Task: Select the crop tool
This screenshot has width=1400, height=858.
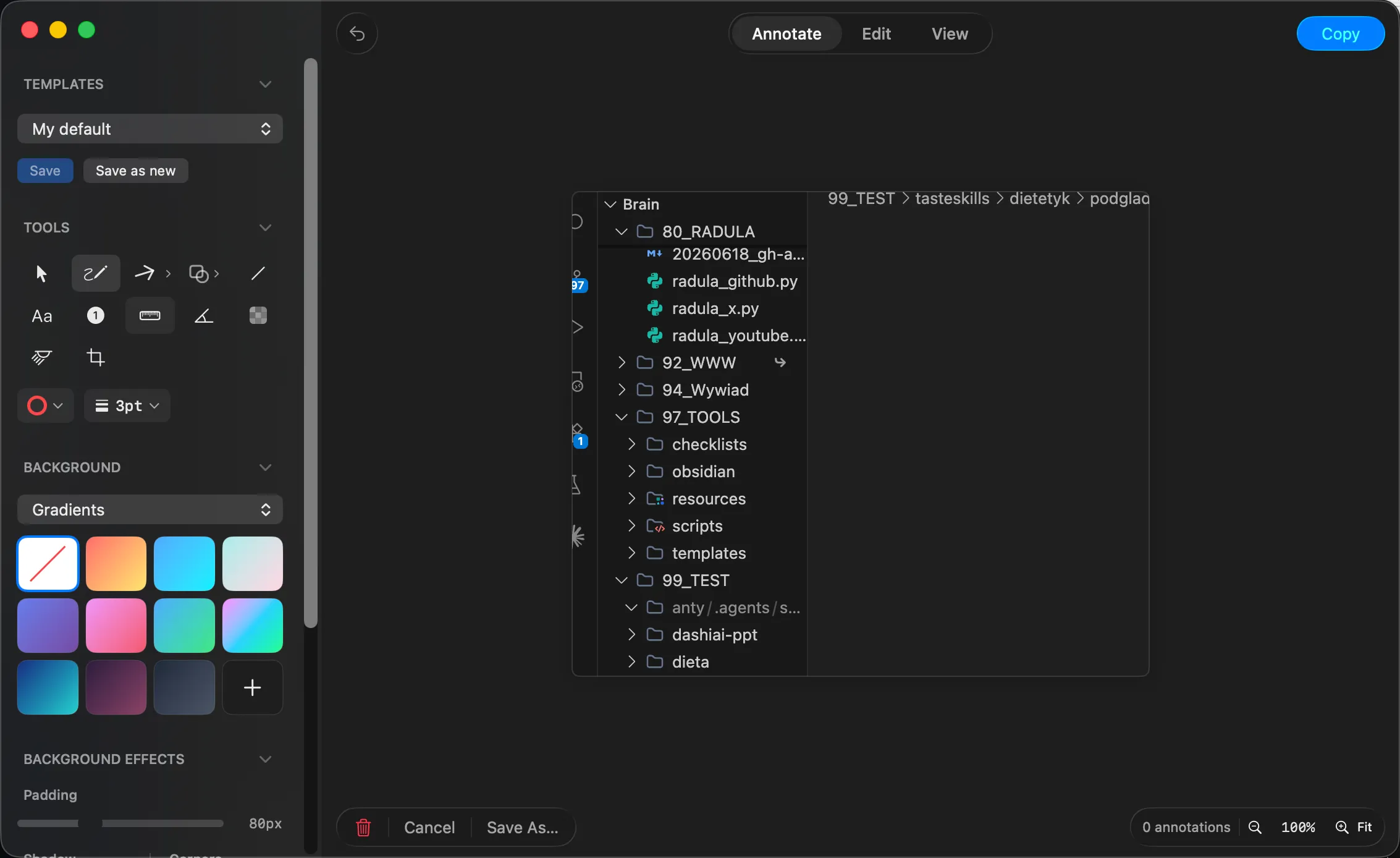Action: (x=95, y=358)
